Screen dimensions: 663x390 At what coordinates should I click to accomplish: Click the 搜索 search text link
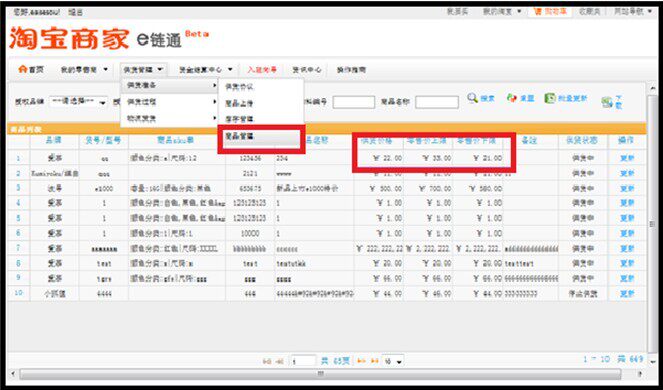pyautogui.click(x=487, y=98)
